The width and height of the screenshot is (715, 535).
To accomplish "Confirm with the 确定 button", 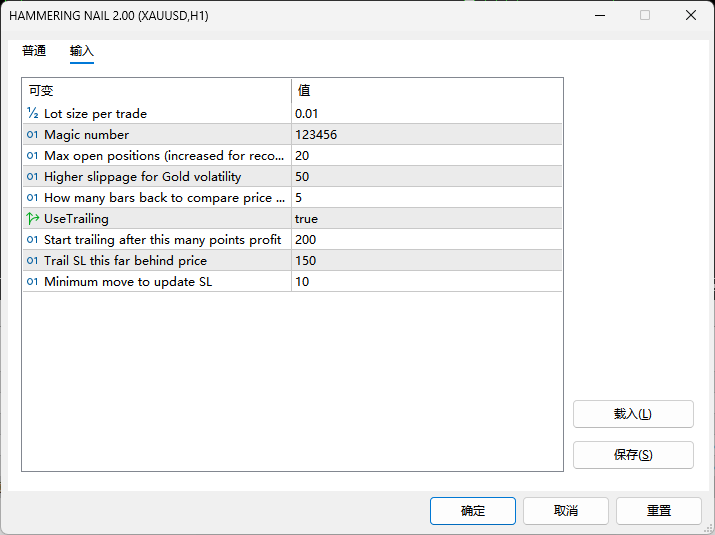I will 473,511.
